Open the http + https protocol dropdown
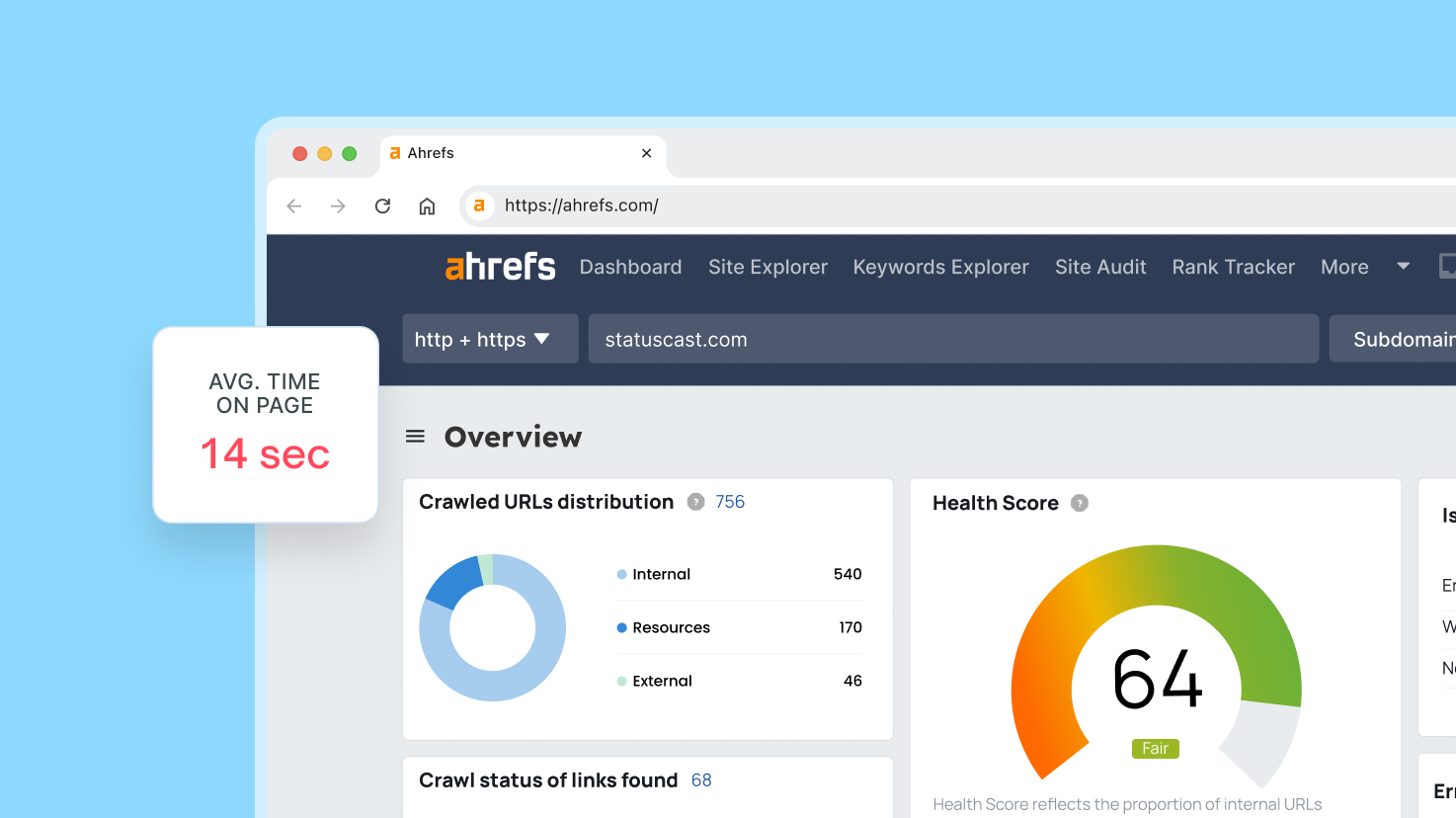The height and width of the screenshot is (818, 1456). (x=490, y=339)
